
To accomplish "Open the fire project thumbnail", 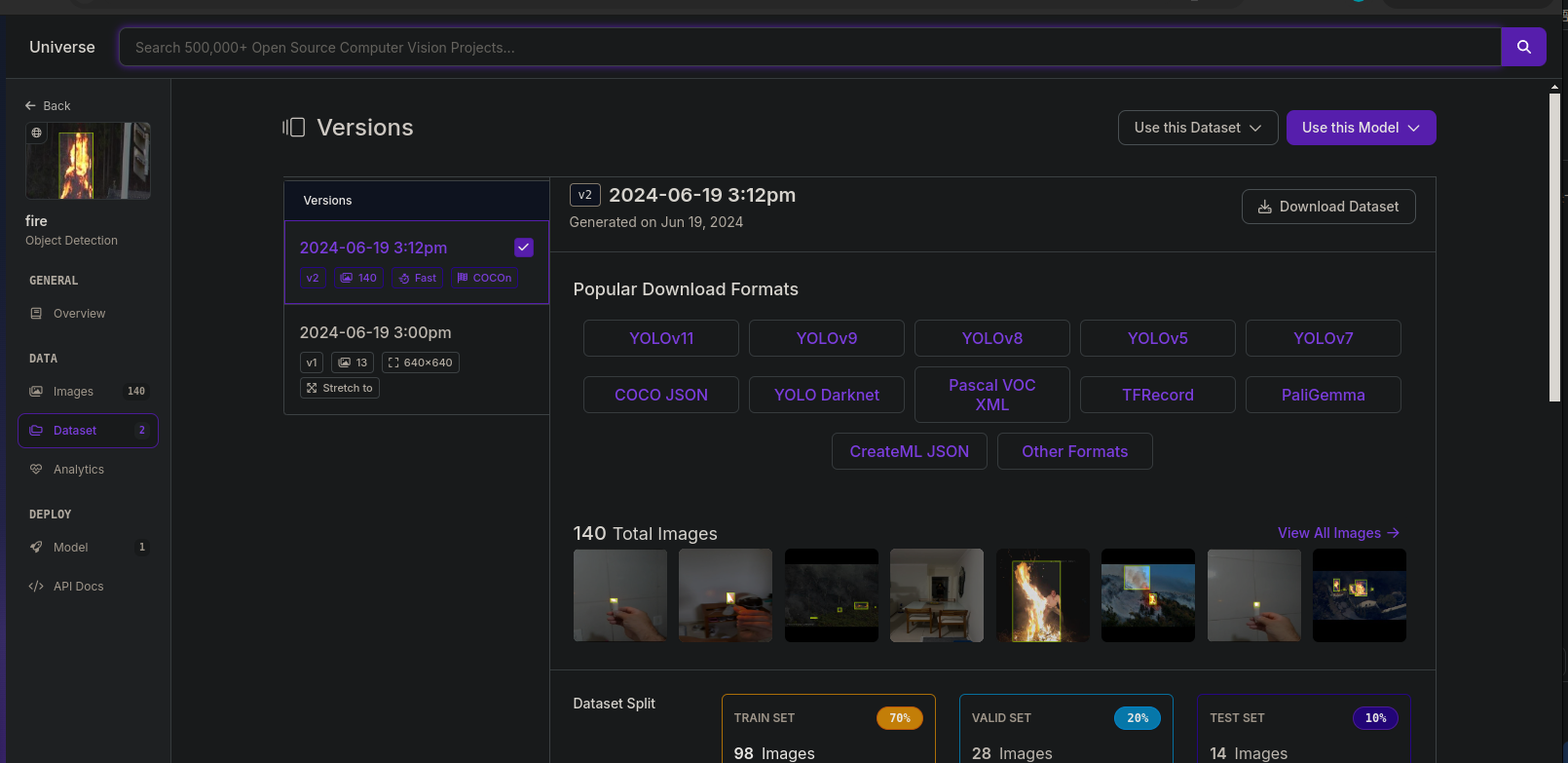I will pos(88,161).
